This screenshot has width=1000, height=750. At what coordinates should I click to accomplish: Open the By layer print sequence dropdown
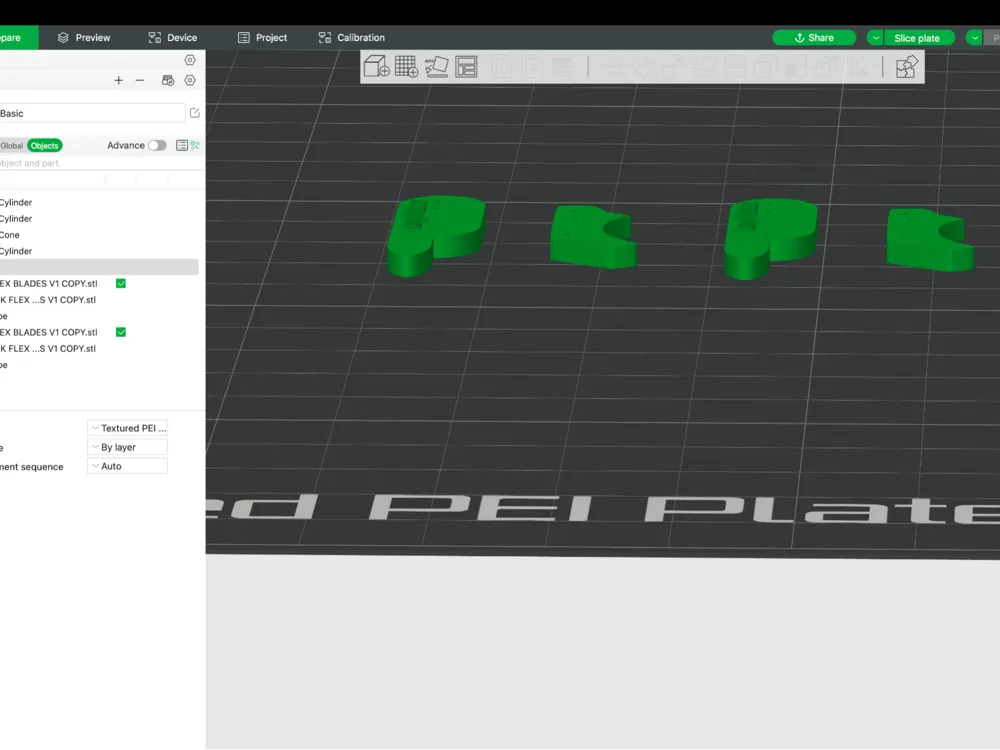point(128,447)
